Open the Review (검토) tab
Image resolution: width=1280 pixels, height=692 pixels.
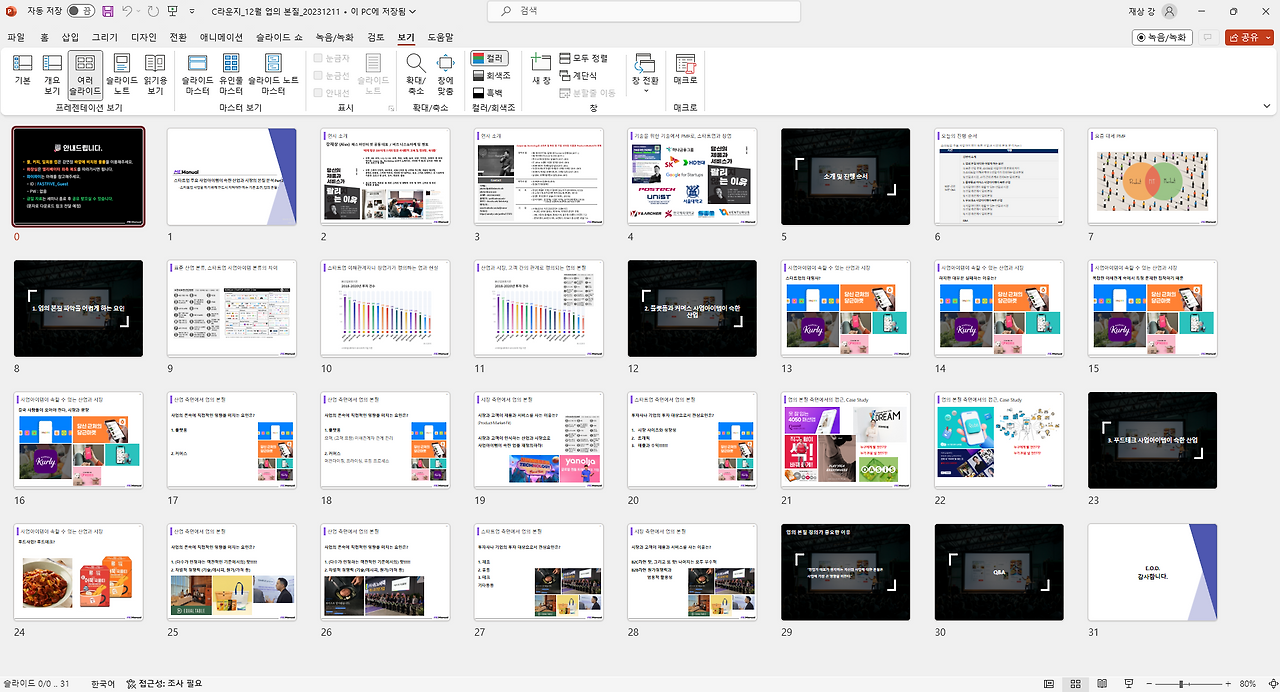376,37
